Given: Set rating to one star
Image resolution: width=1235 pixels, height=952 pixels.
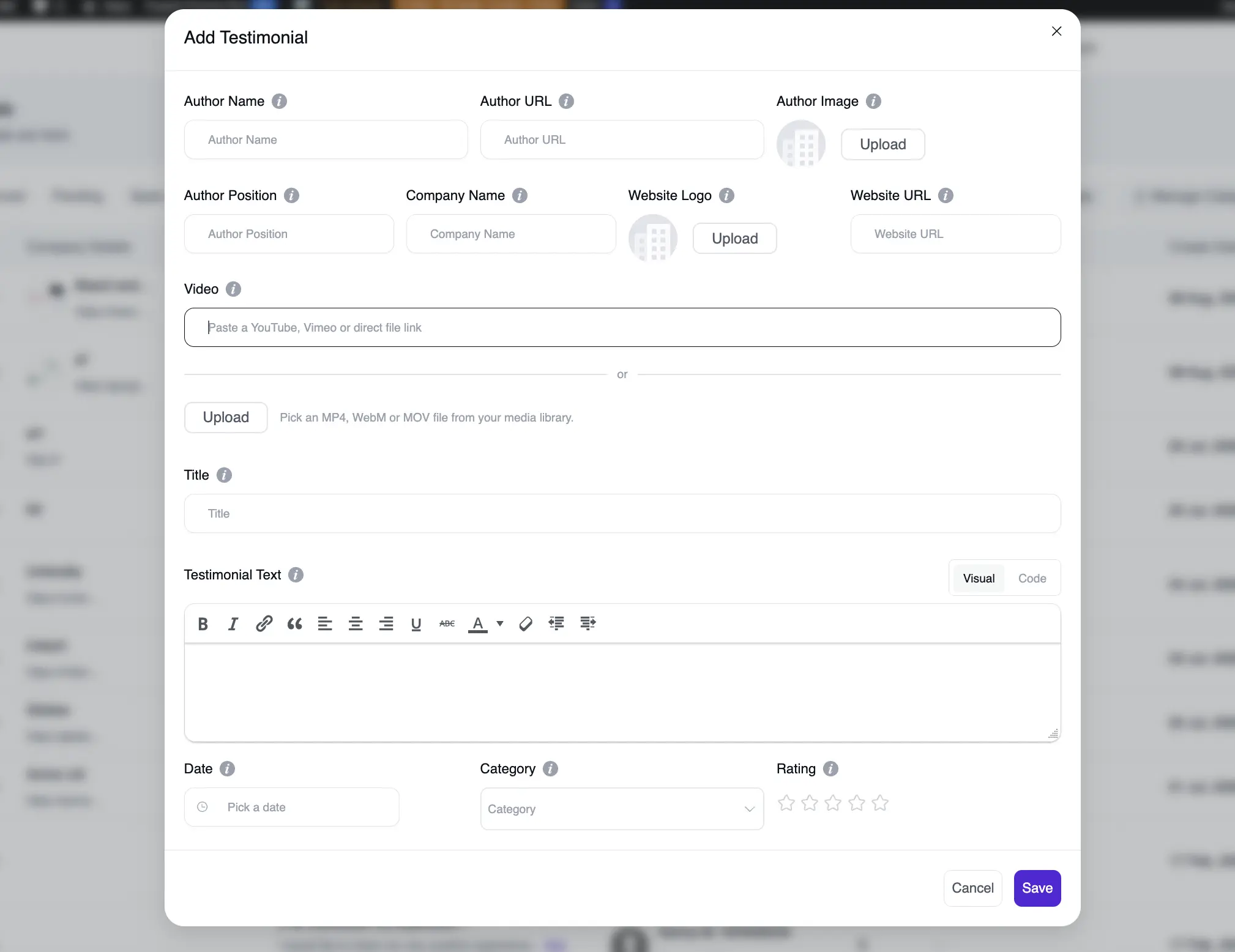Looking at the screenshot, I should [x=786, y=803].
